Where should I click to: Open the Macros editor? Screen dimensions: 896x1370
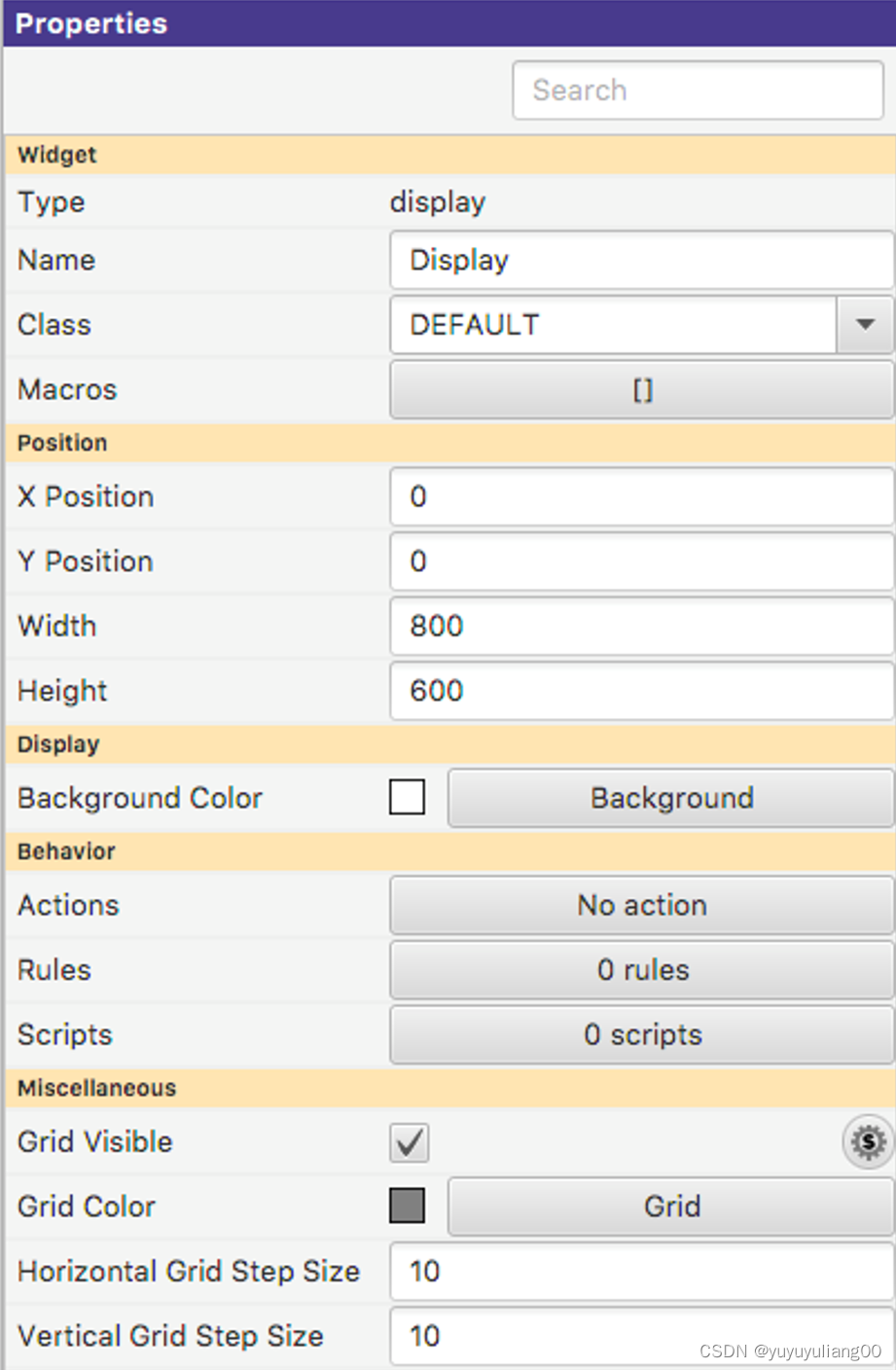tap(641, 390)
